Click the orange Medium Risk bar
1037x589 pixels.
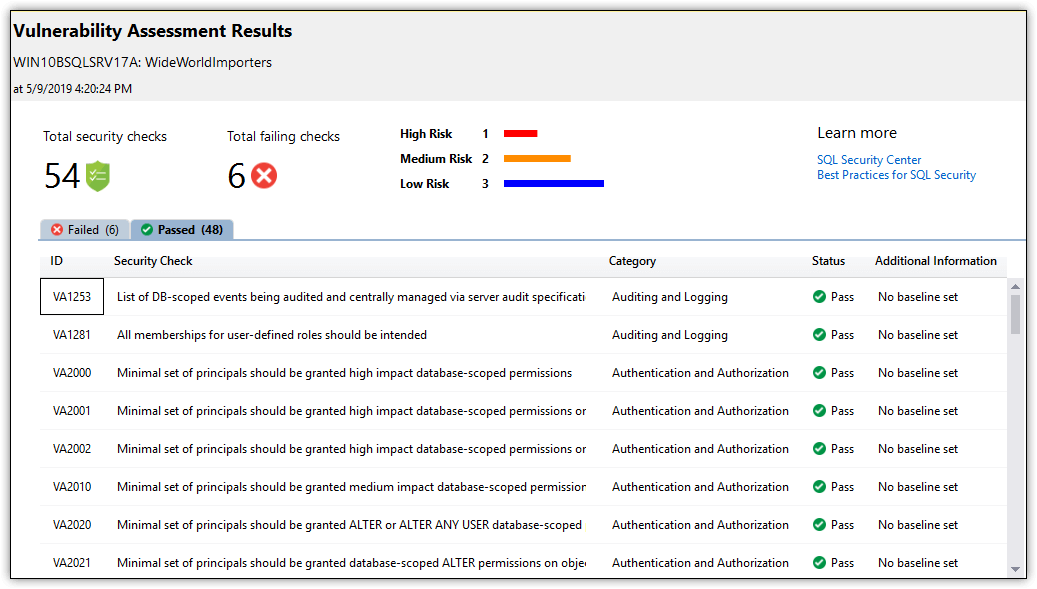tap(537, 159)
